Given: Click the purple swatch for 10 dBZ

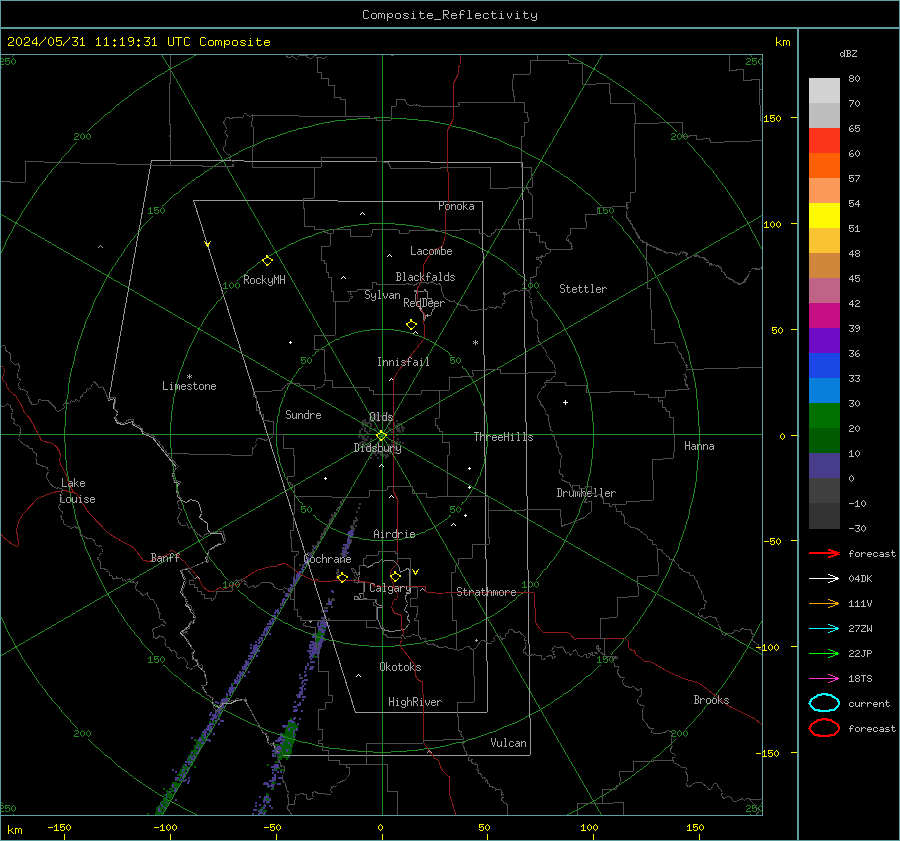Looking at the screenshot, I should (824, 465).
